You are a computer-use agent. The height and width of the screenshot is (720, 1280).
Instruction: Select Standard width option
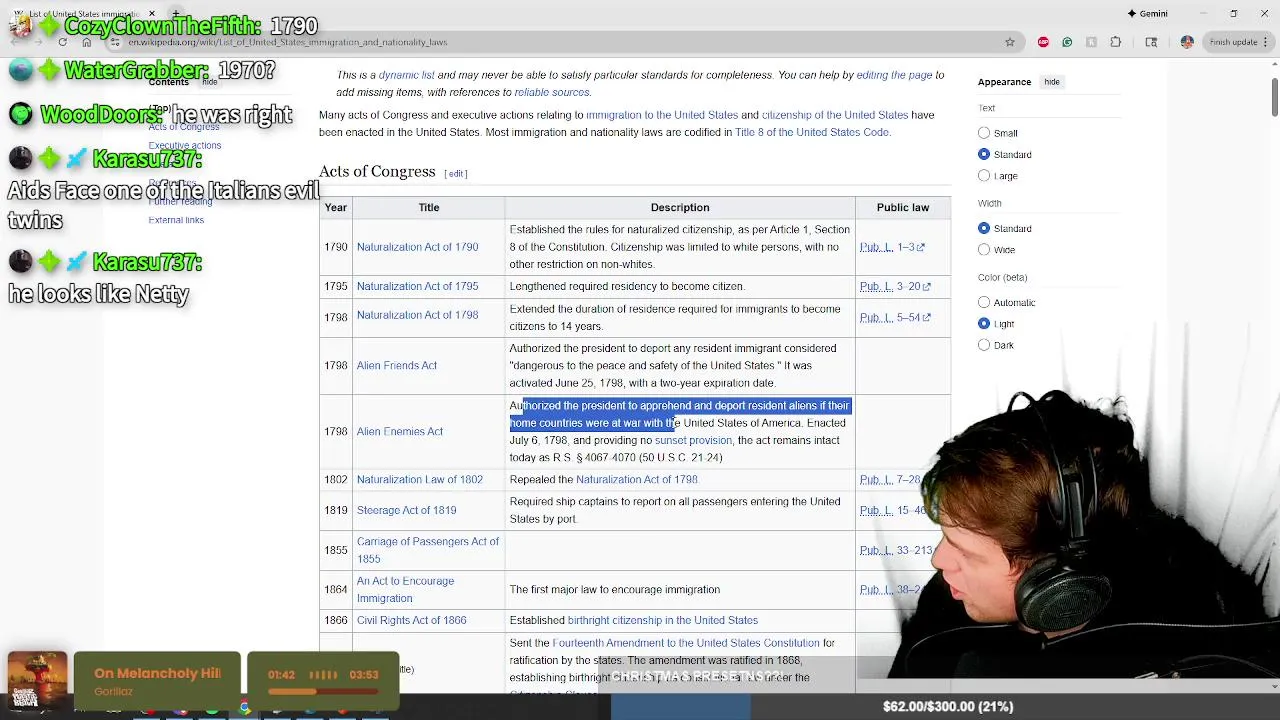point(984,228)
